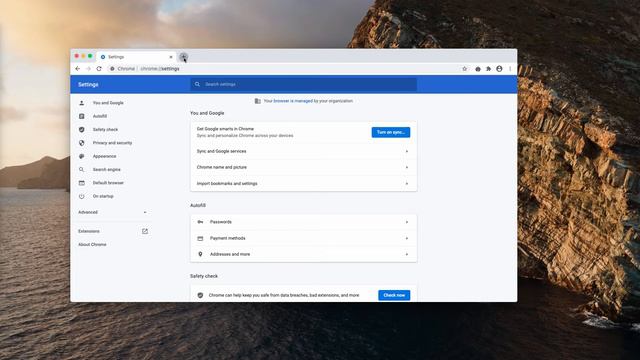Open Sync and Google services row
This screenshot has height=360, width=640.
(x=304, y=151)
